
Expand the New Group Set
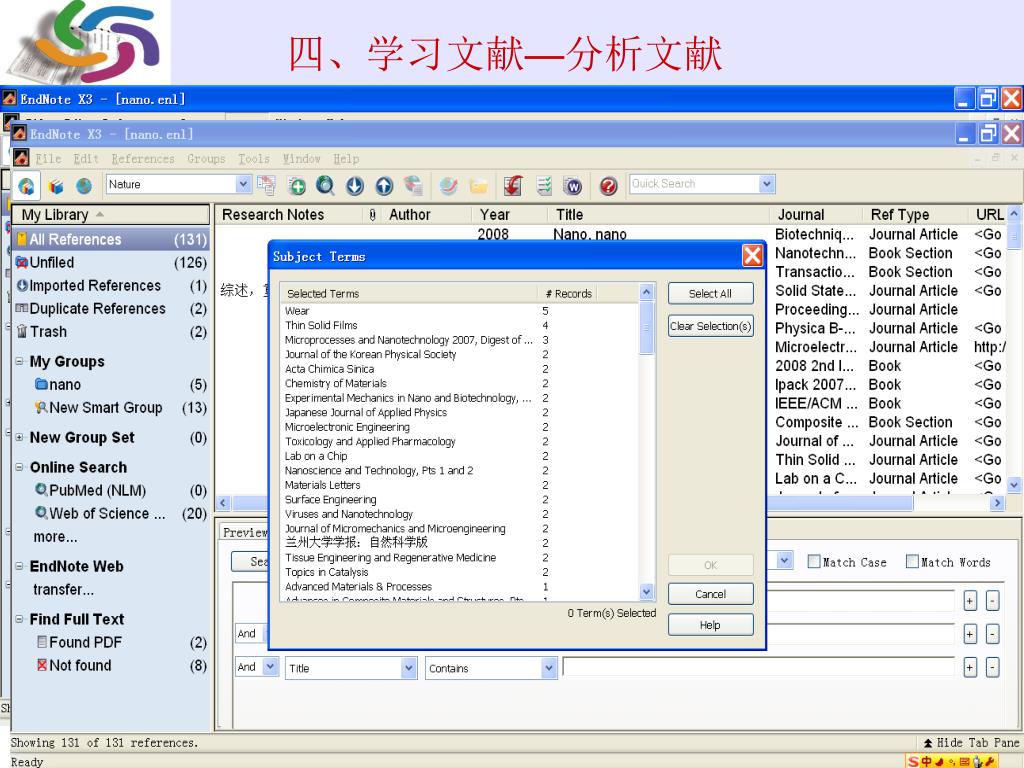click(x=20, y=437)
